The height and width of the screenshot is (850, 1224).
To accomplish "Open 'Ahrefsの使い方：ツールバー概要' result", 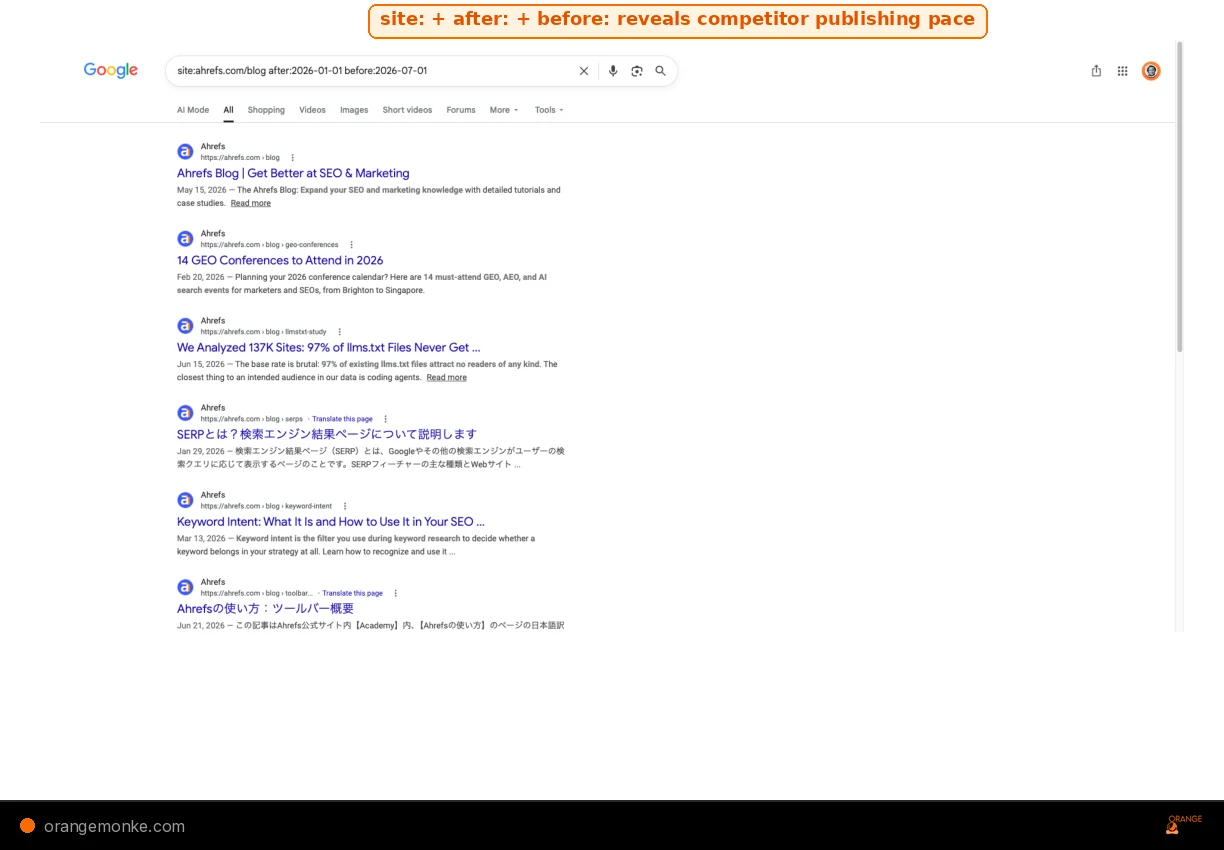I will point(265,608).
